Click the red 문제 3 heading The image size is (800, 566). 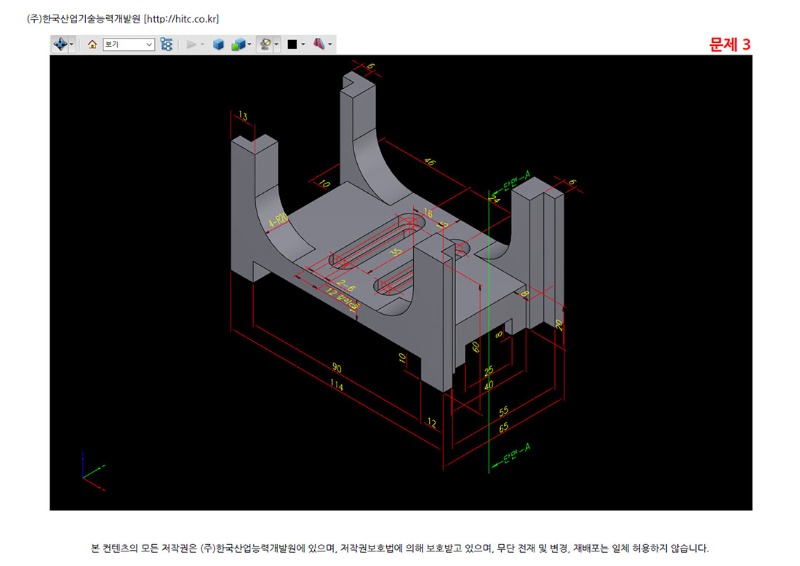click(x=730, y=44)
